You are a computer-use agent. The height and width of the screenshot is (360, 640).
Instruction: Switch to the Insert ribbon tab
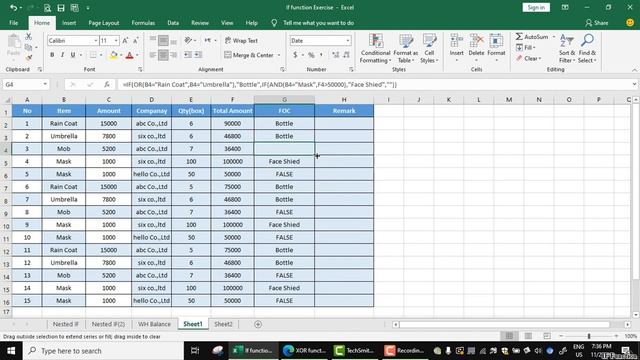pyautogui.click(x=69, y=23)
